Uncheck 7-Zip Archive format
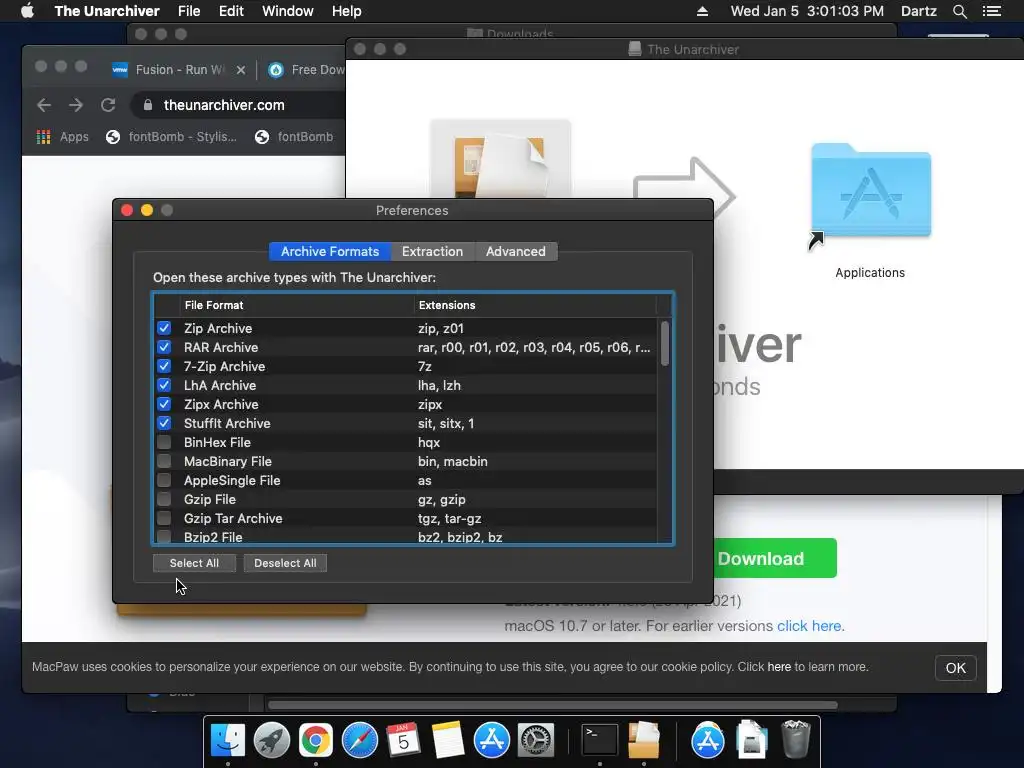Screen dimensions: 1024x768 click(x=164, y=366)
